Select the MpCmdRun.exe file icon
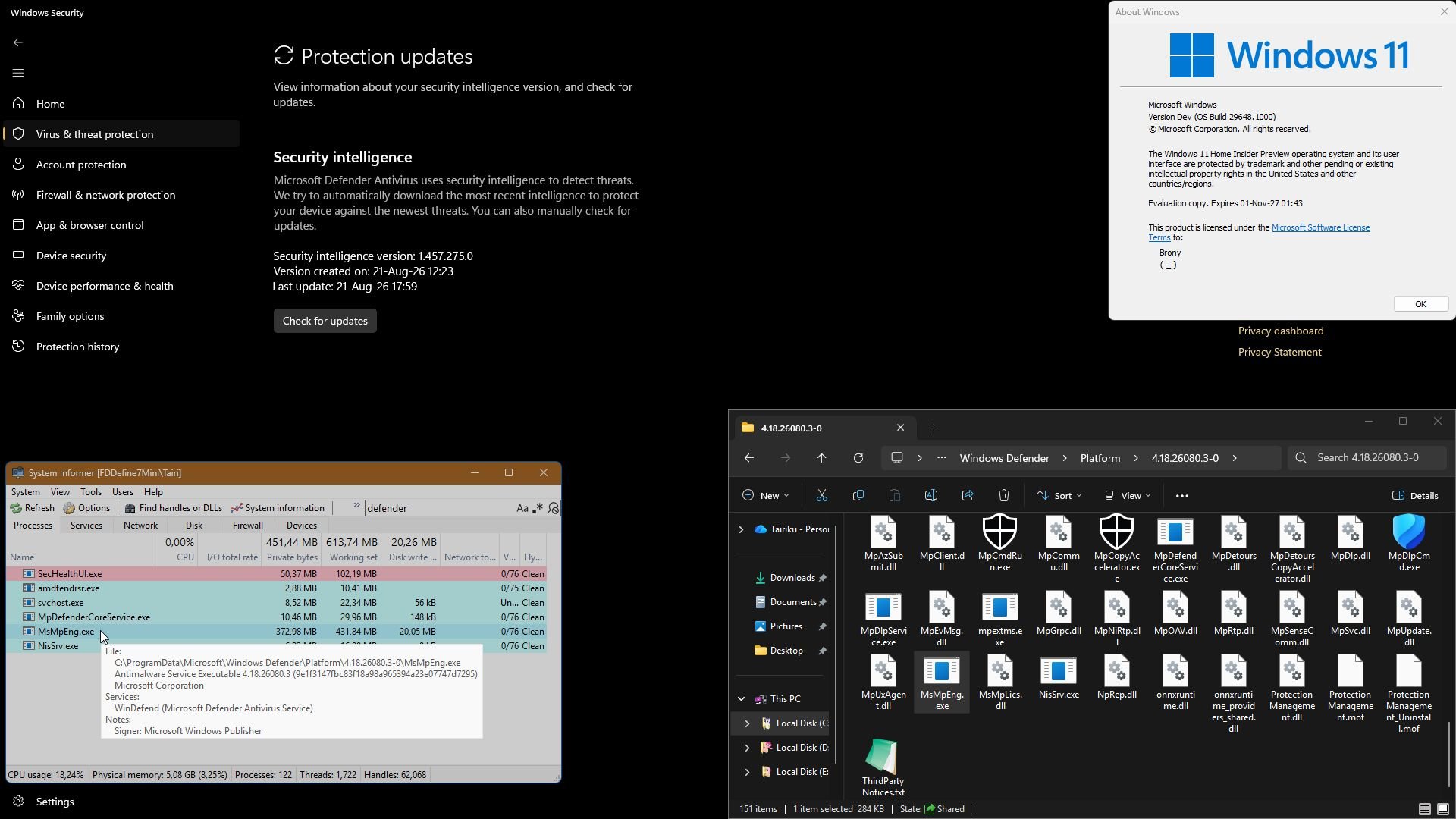The width and height of the screenshot is (1456, 819). tap(999, 543)
